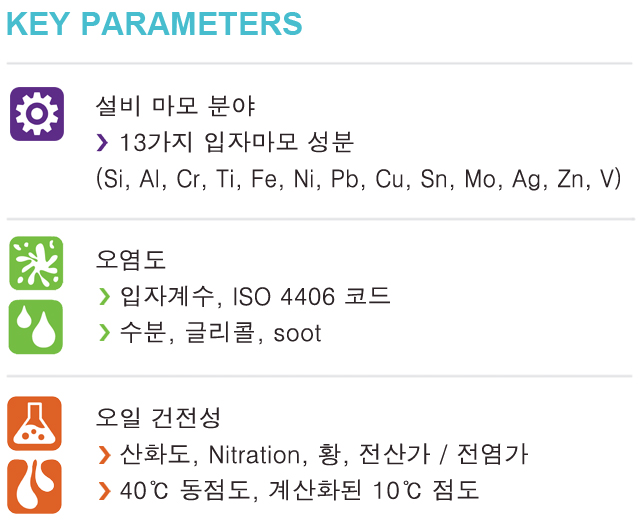The image size is (640, 522).
Task: Select the 설비 마모 분야 heading
Action: pos(176,106)
